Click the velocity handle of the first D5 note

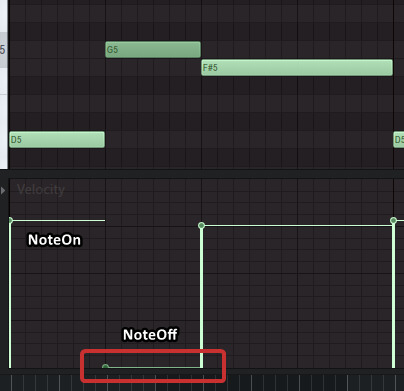(10, 220)
